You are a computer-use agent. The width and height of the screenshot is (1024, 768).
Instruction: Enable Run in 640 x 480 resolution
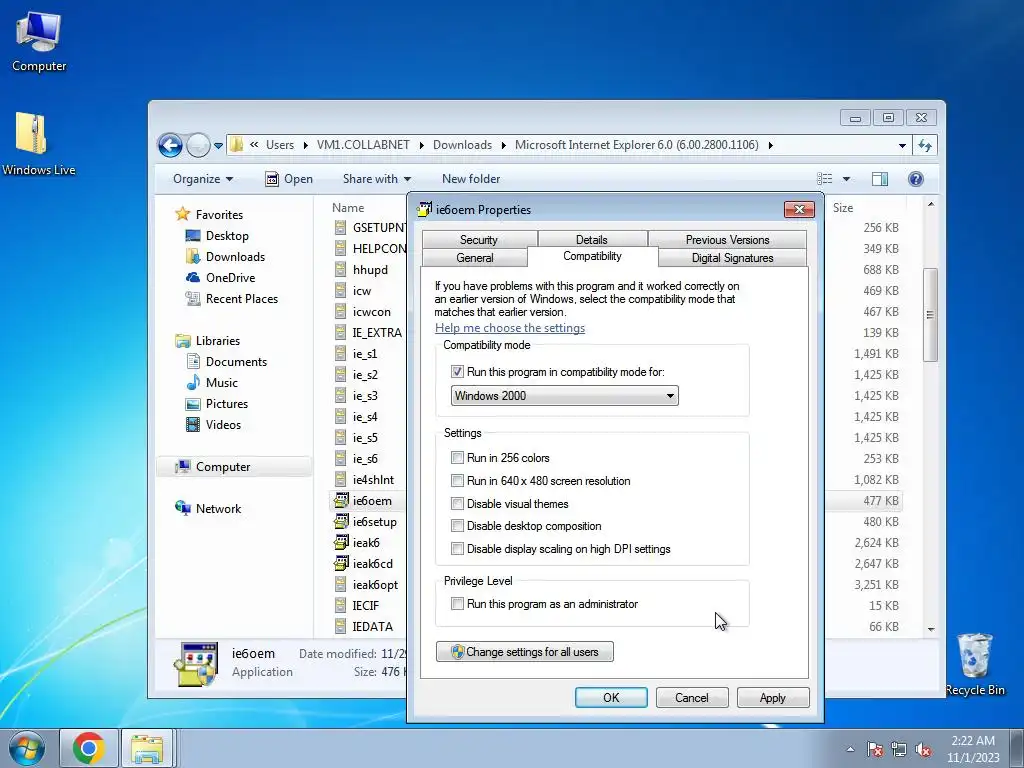(x=457, y=481)
